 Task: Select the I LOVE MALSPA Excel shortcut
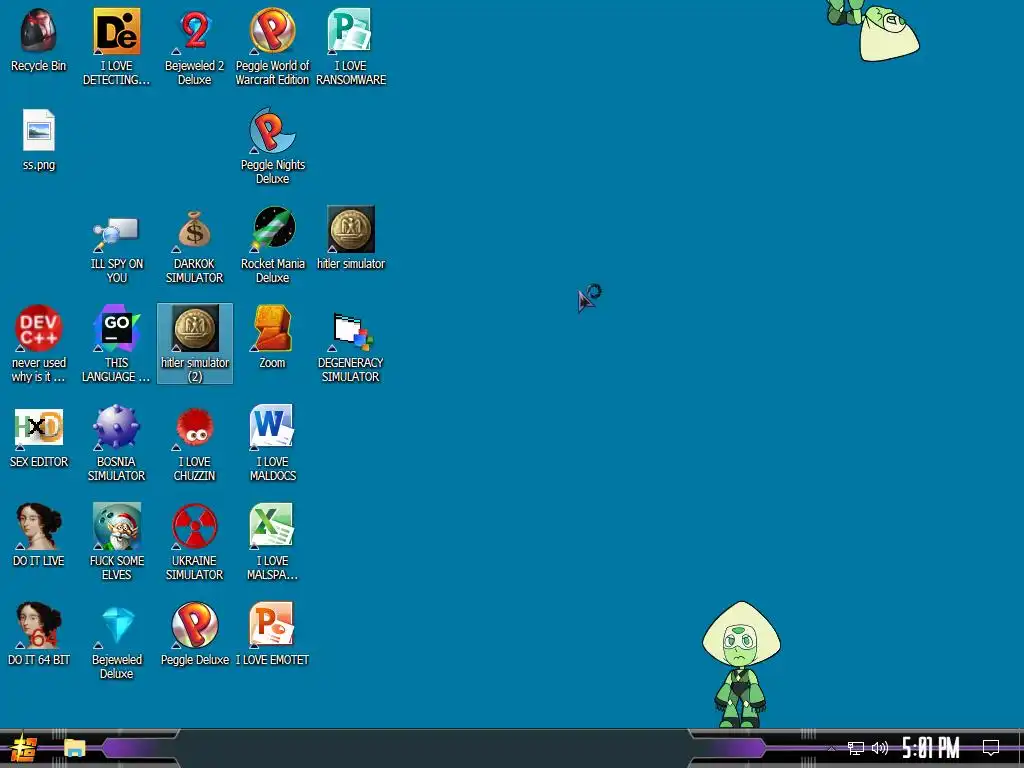pyautogui.click(x=272, y=542)
